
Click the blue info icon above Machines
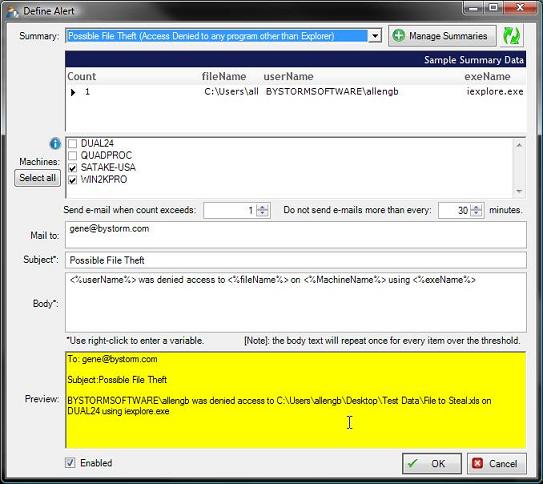click(55, 143)
